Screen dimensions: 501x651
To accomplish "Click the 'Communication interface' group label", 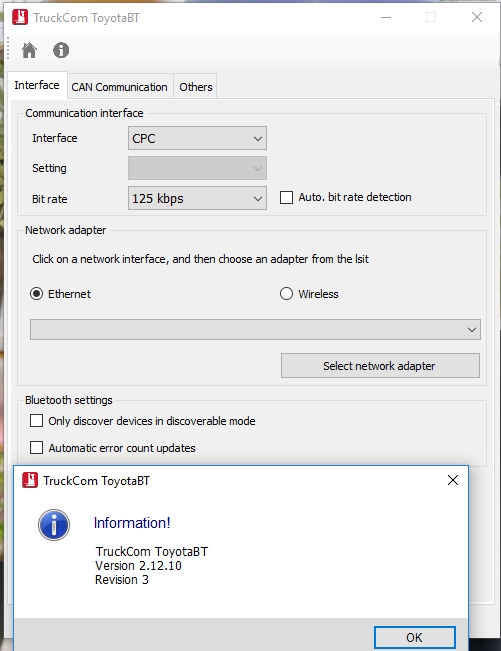I will (x=84, y=113).
